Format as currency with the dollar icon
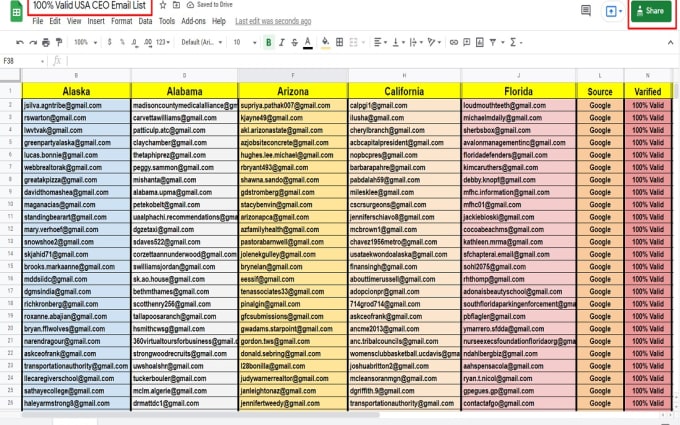680x425 pixels. tap(109, 42)
